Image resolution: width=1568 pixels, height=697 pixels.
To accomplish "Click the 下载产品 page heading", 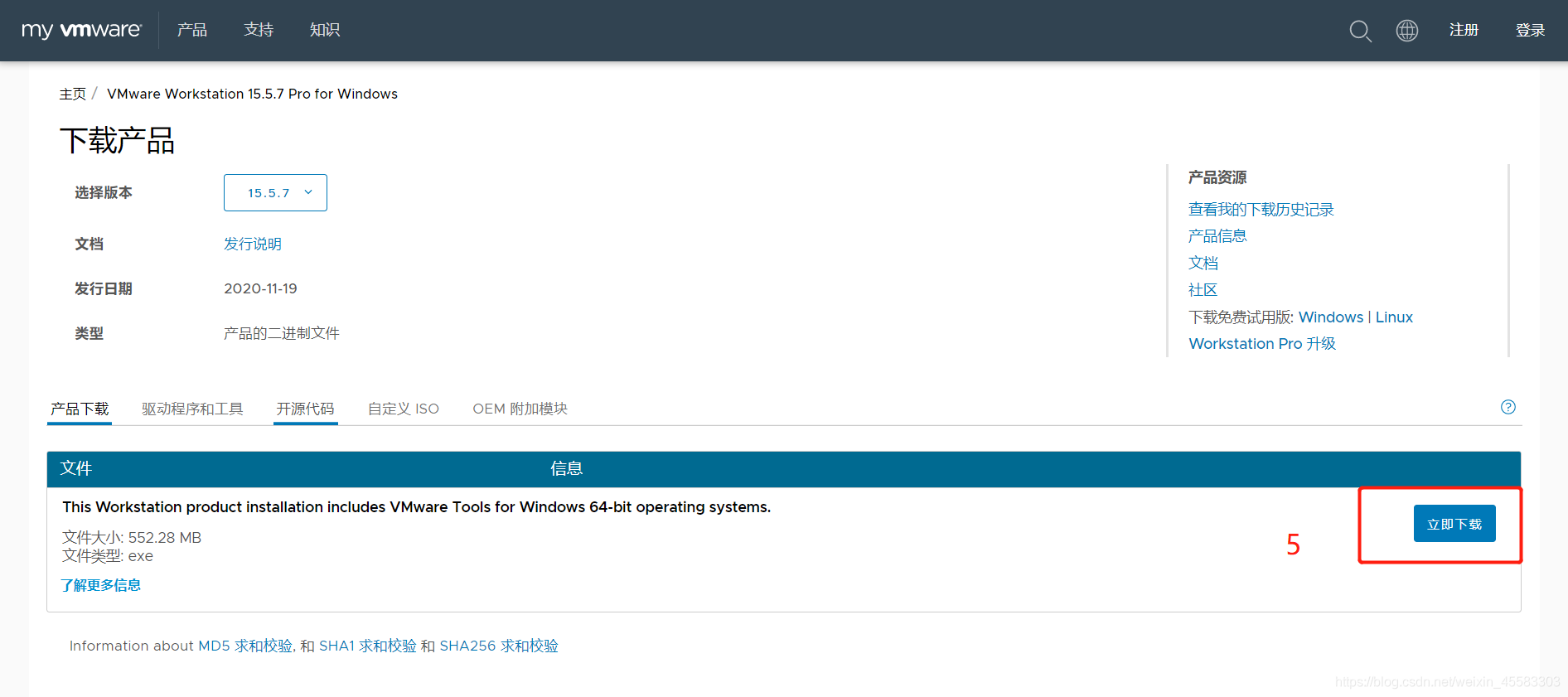I will pos(117,141).
